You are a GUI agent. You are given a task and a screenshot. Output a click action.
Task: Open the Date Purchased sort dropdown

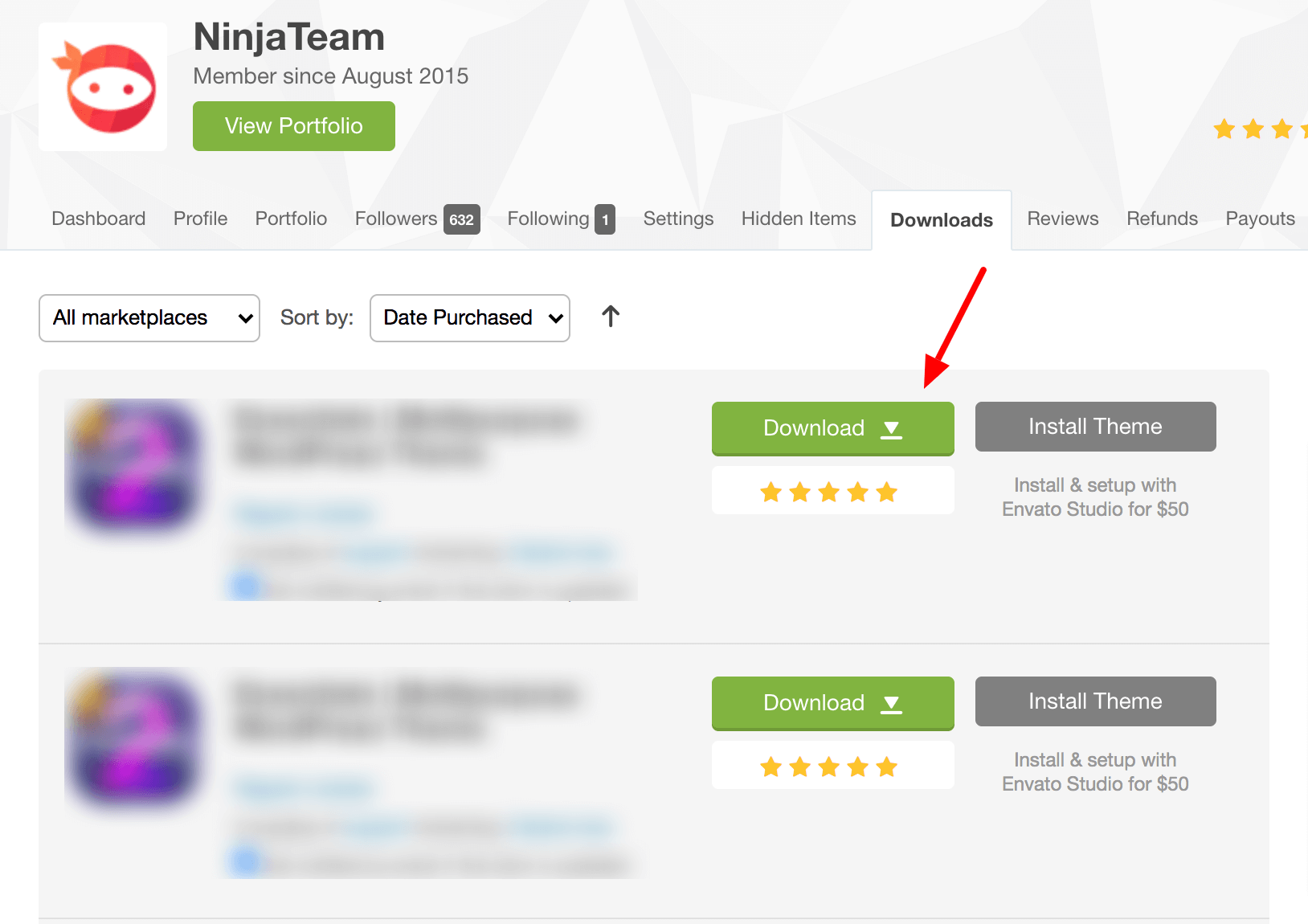pos(470,318)
